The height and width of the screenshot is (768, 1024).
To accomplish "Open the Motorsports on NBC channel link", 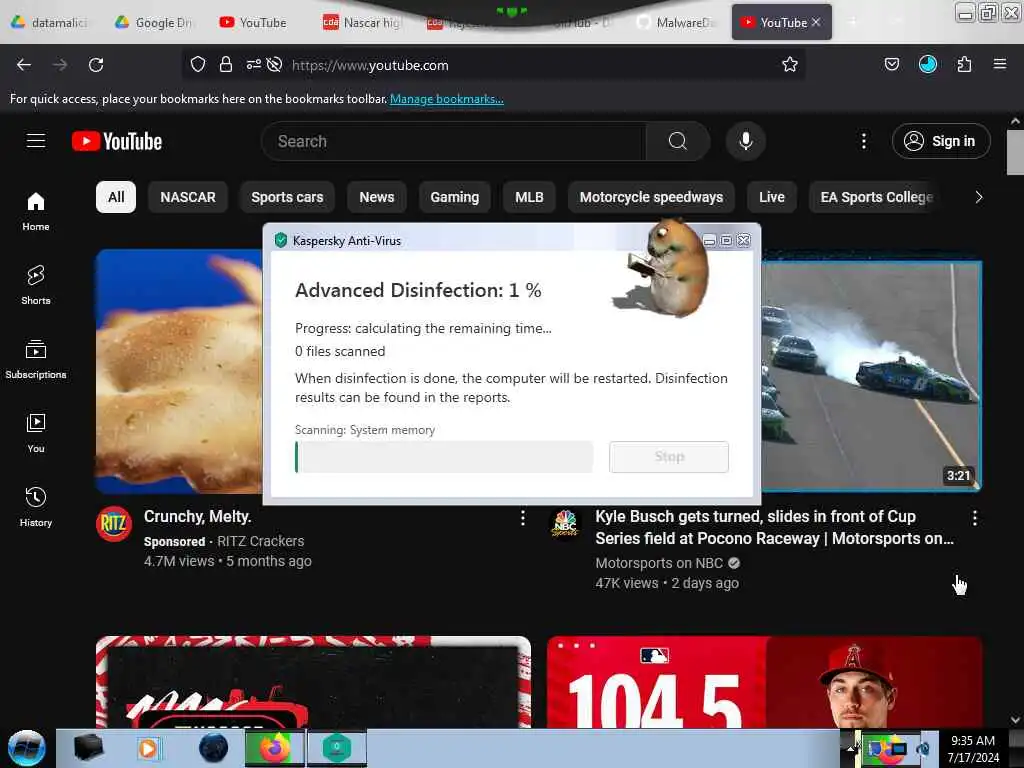I will [x=659, y=563].
